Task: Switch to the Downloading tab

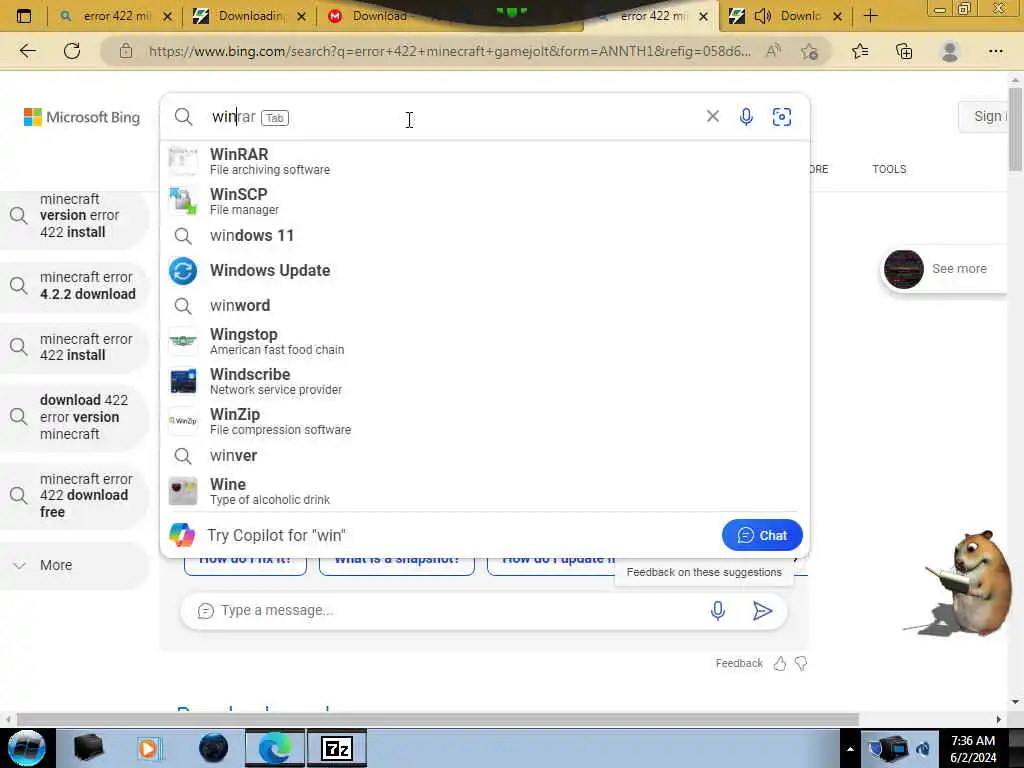Action: 250,16
